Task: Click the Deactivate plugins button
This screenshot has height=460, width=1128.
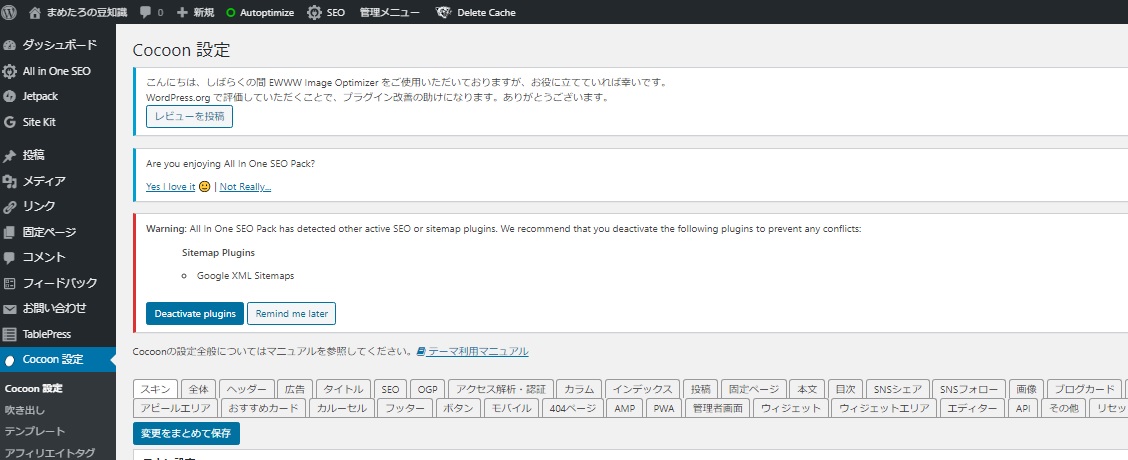Action: 195,314
